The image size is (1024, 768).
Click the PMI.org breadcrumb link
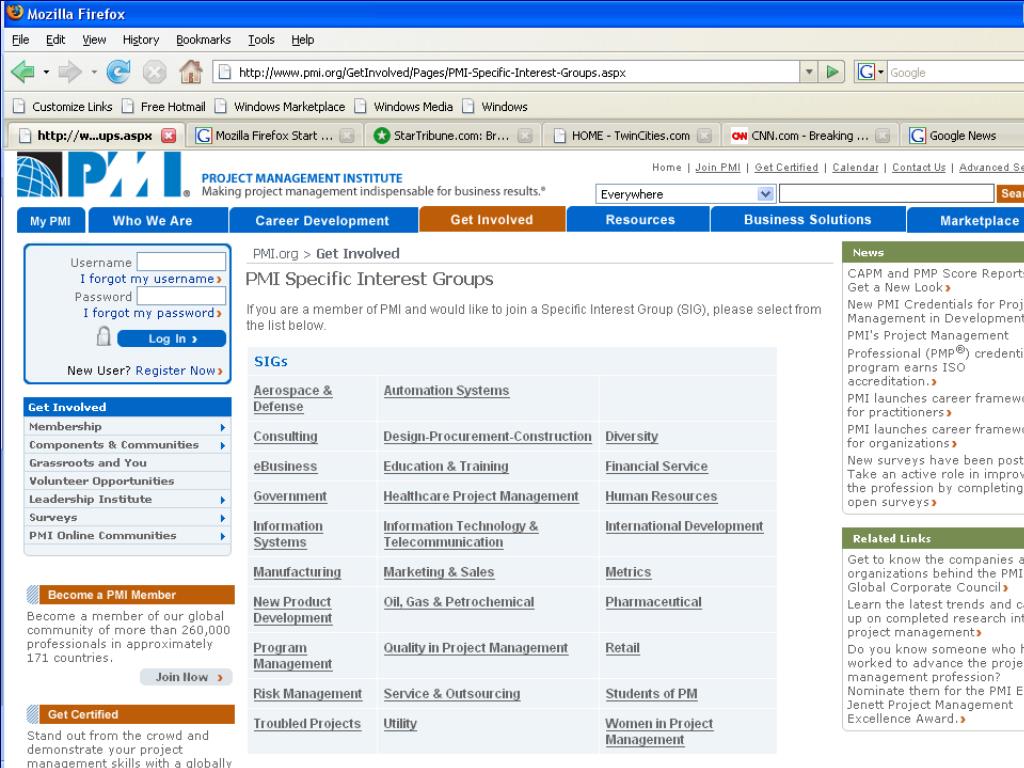(275, 253)
